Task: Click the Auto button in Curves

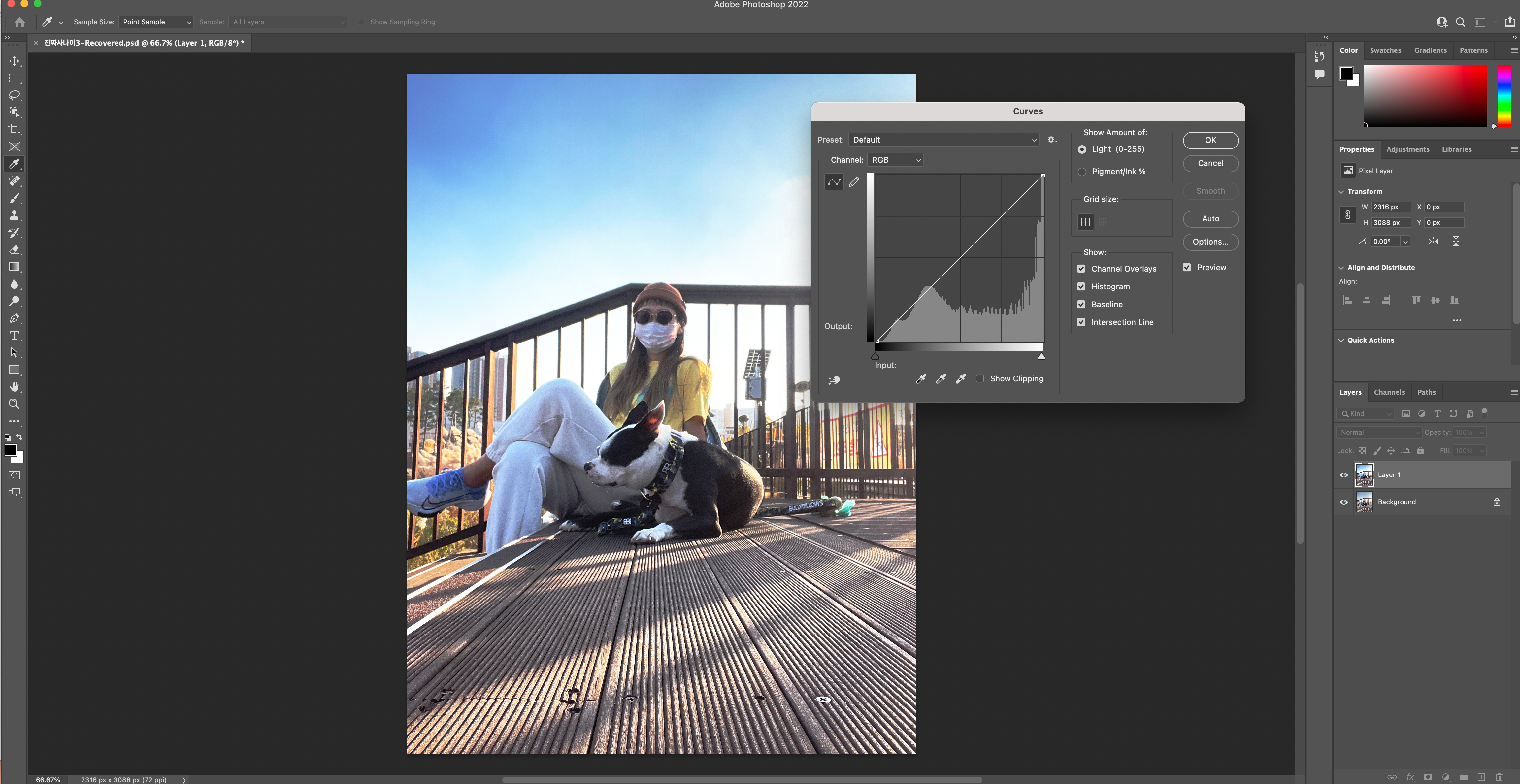Action: (1210, 219)
